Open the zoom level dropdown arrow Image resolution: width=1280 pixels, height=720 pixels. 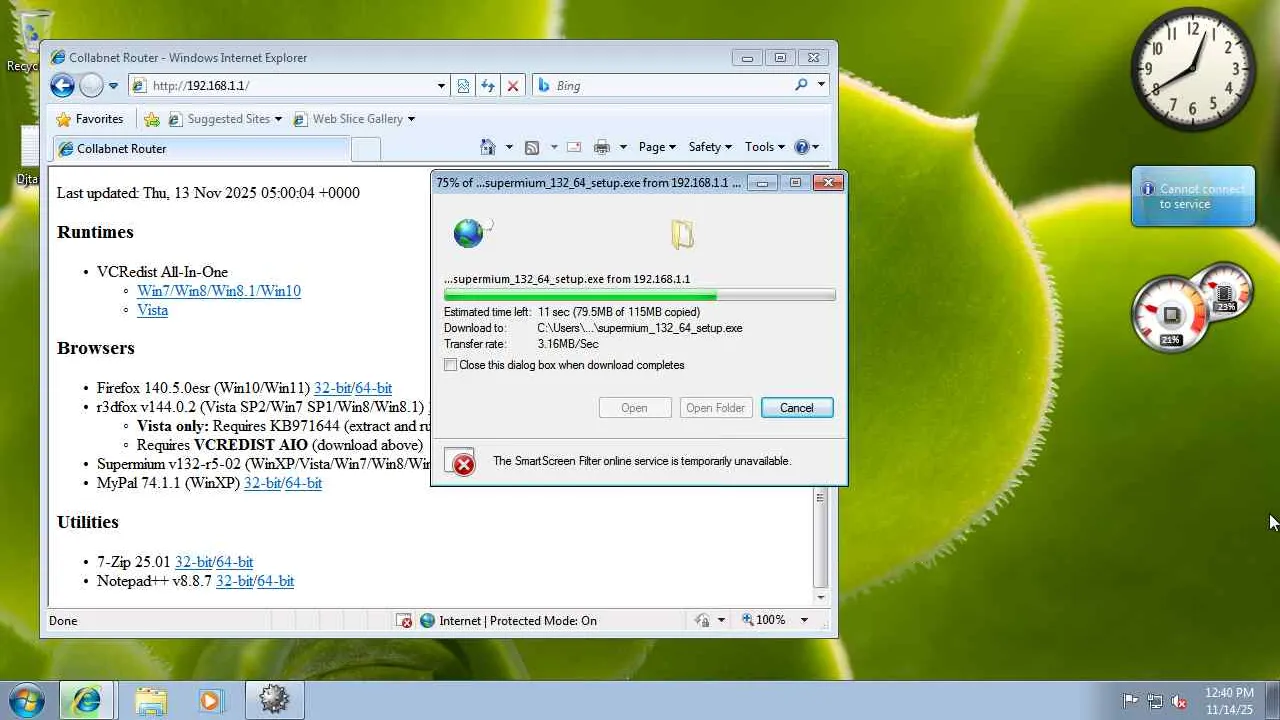pos(803,621)
